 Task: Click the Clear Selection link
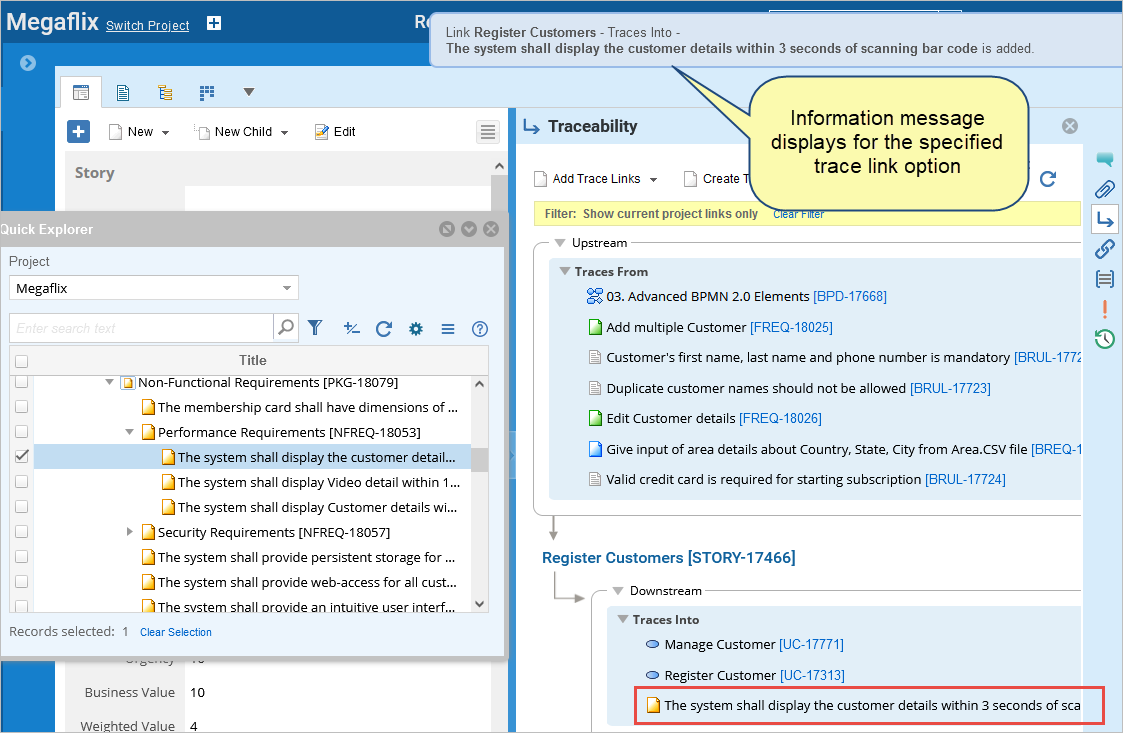point(175,632)
